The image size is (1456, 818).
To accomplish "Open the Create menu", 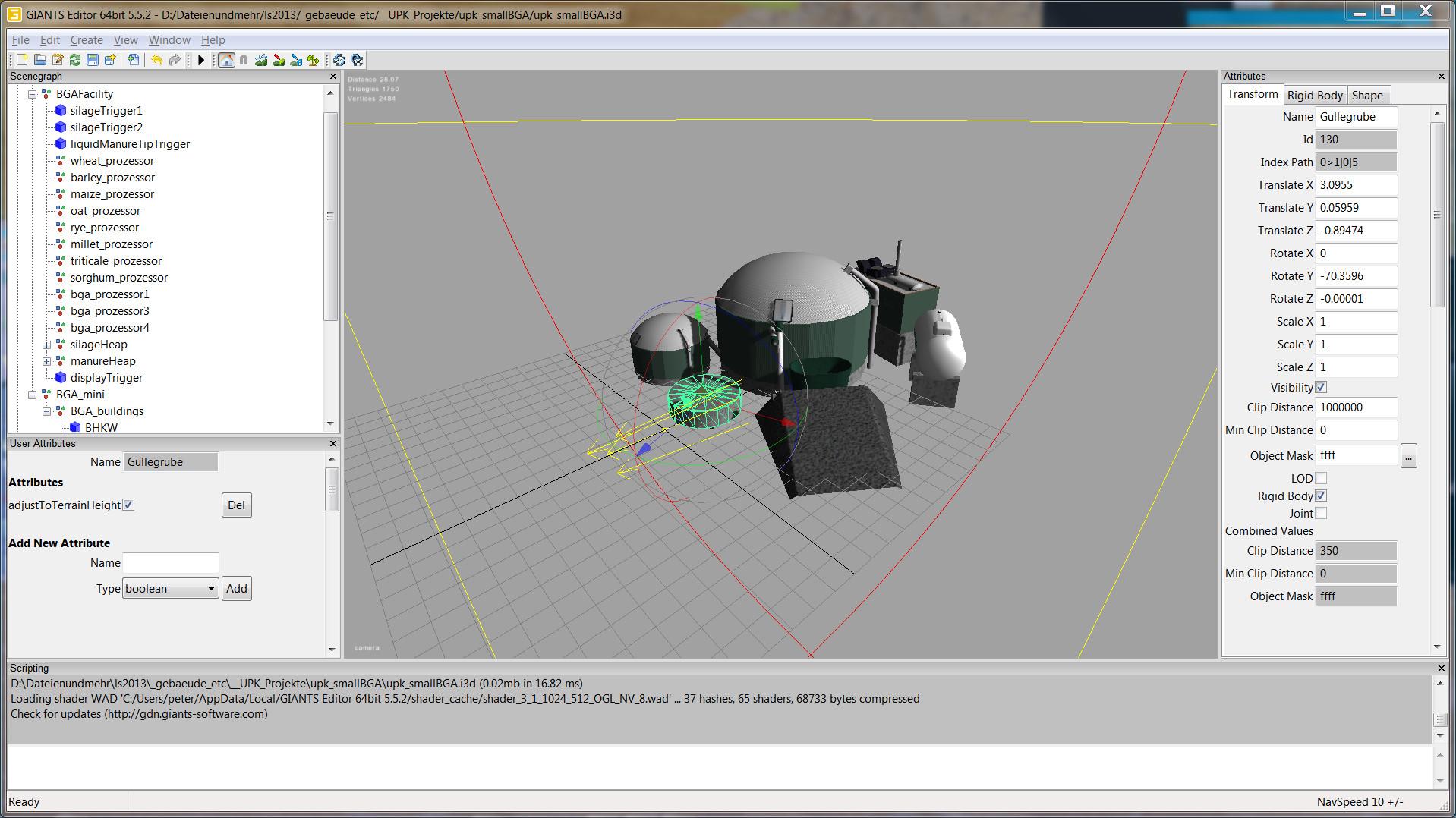I will click(87, 40).
